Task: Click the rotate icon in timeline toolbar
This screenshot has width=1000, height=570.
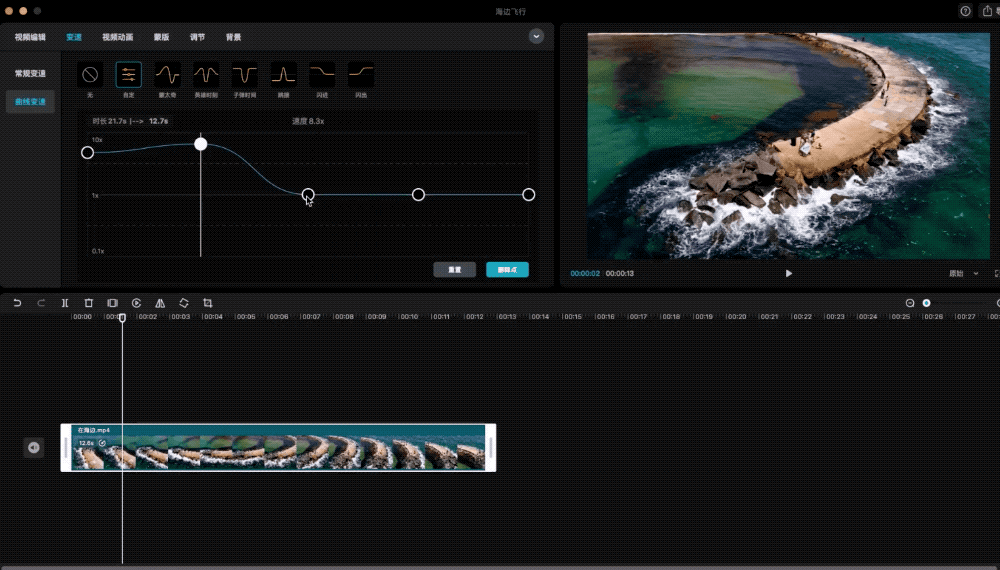Action: (184, 303)
